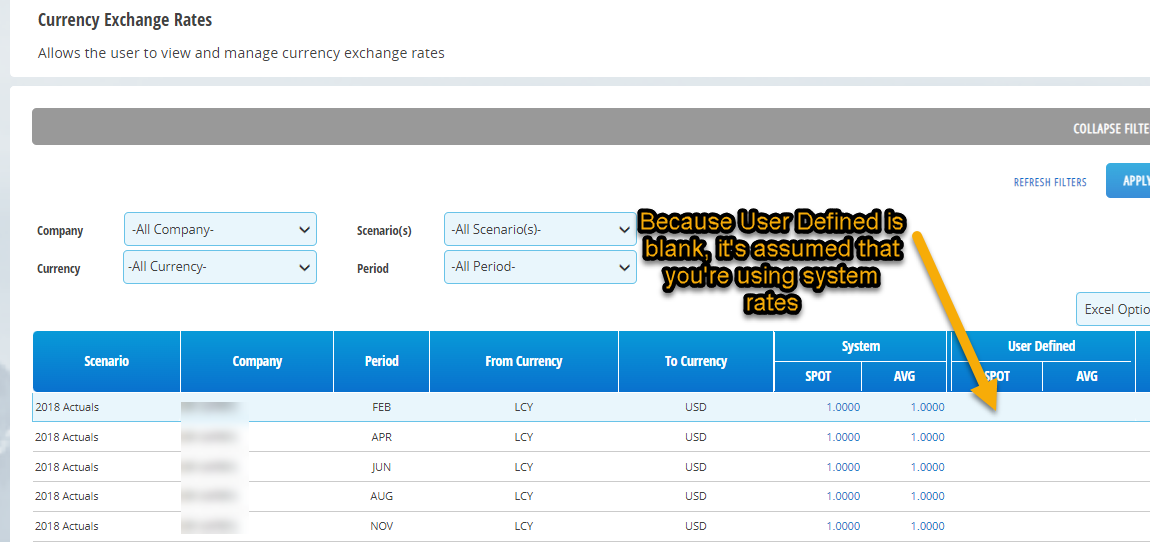Image resolution: width=1150 pixels, height=542 pixels.
Task: Sort by the From Currency column header
Action: point(524,361)
